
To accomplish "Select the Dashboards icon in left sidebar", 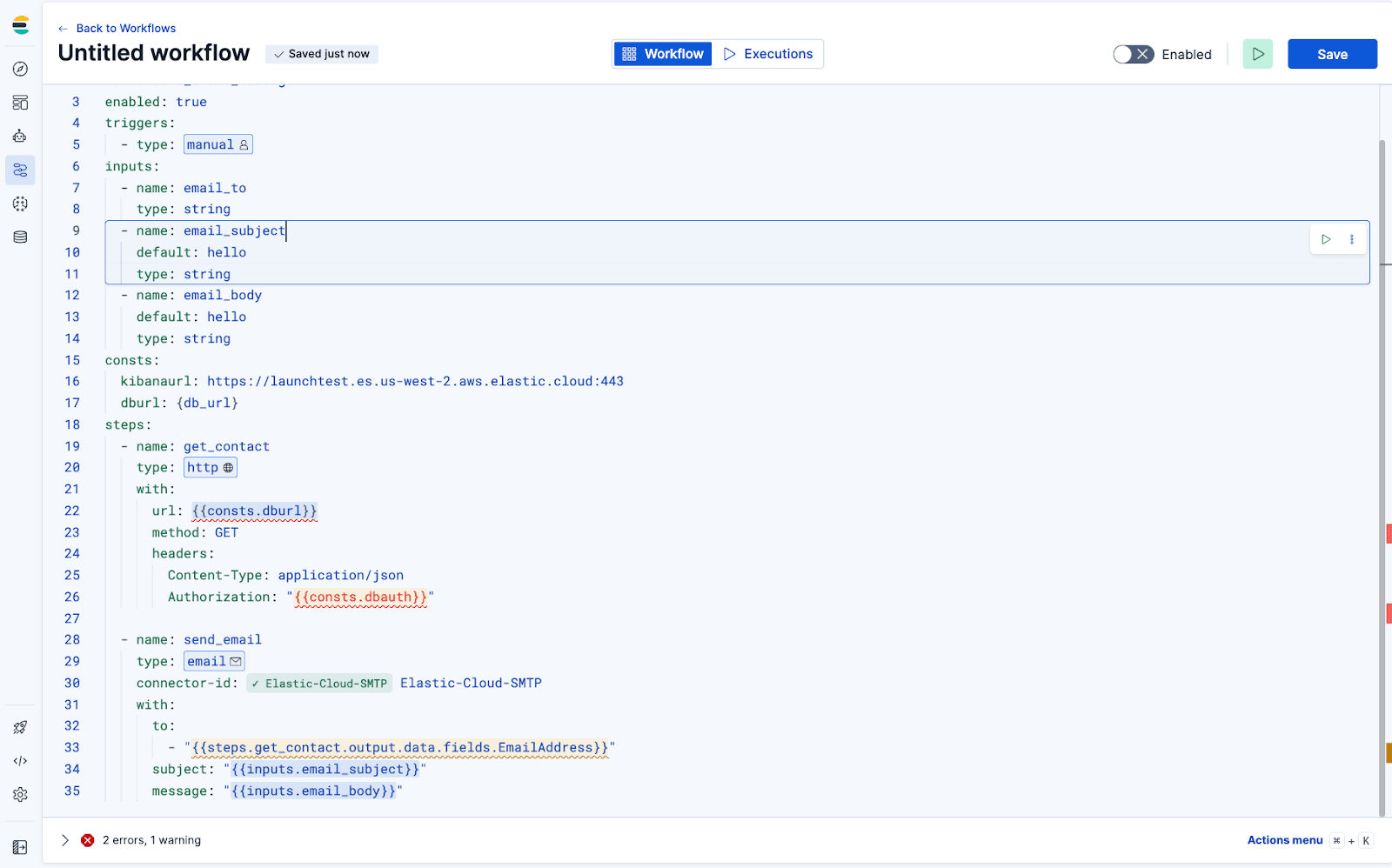I will coord(20,103).
